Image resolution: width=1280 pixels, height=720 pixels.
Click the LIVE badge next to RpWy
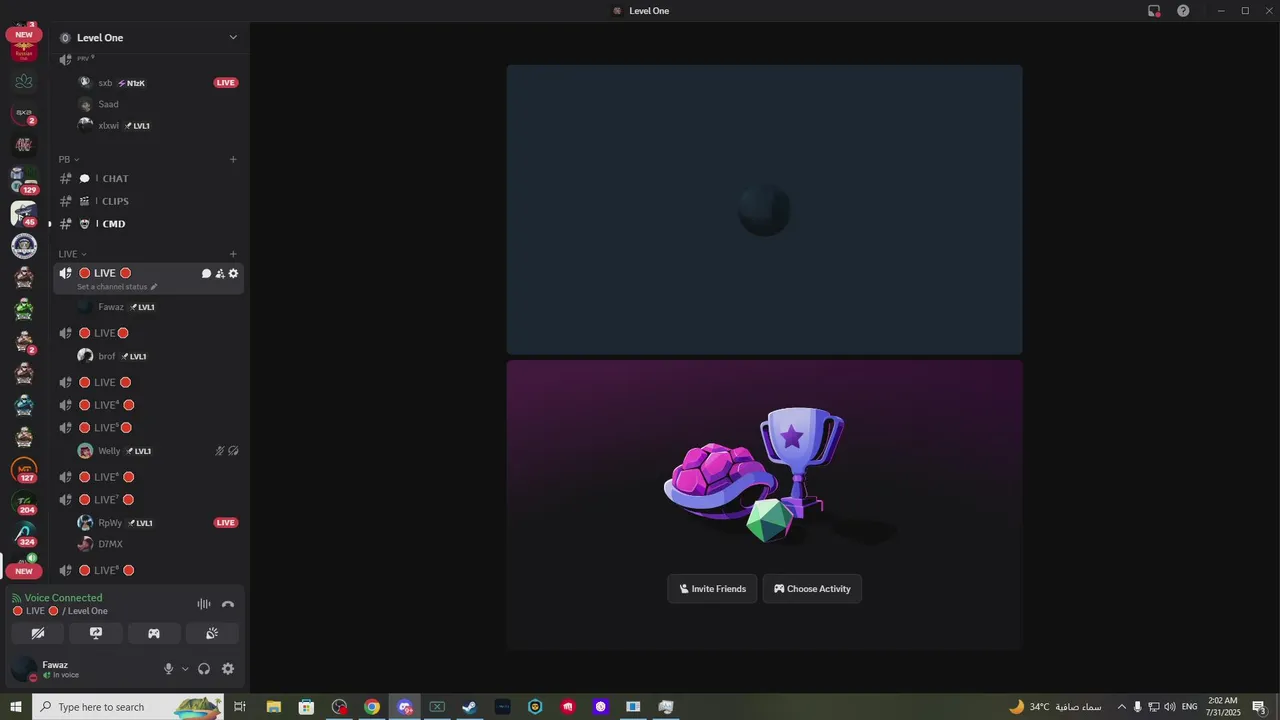(226, 523)
